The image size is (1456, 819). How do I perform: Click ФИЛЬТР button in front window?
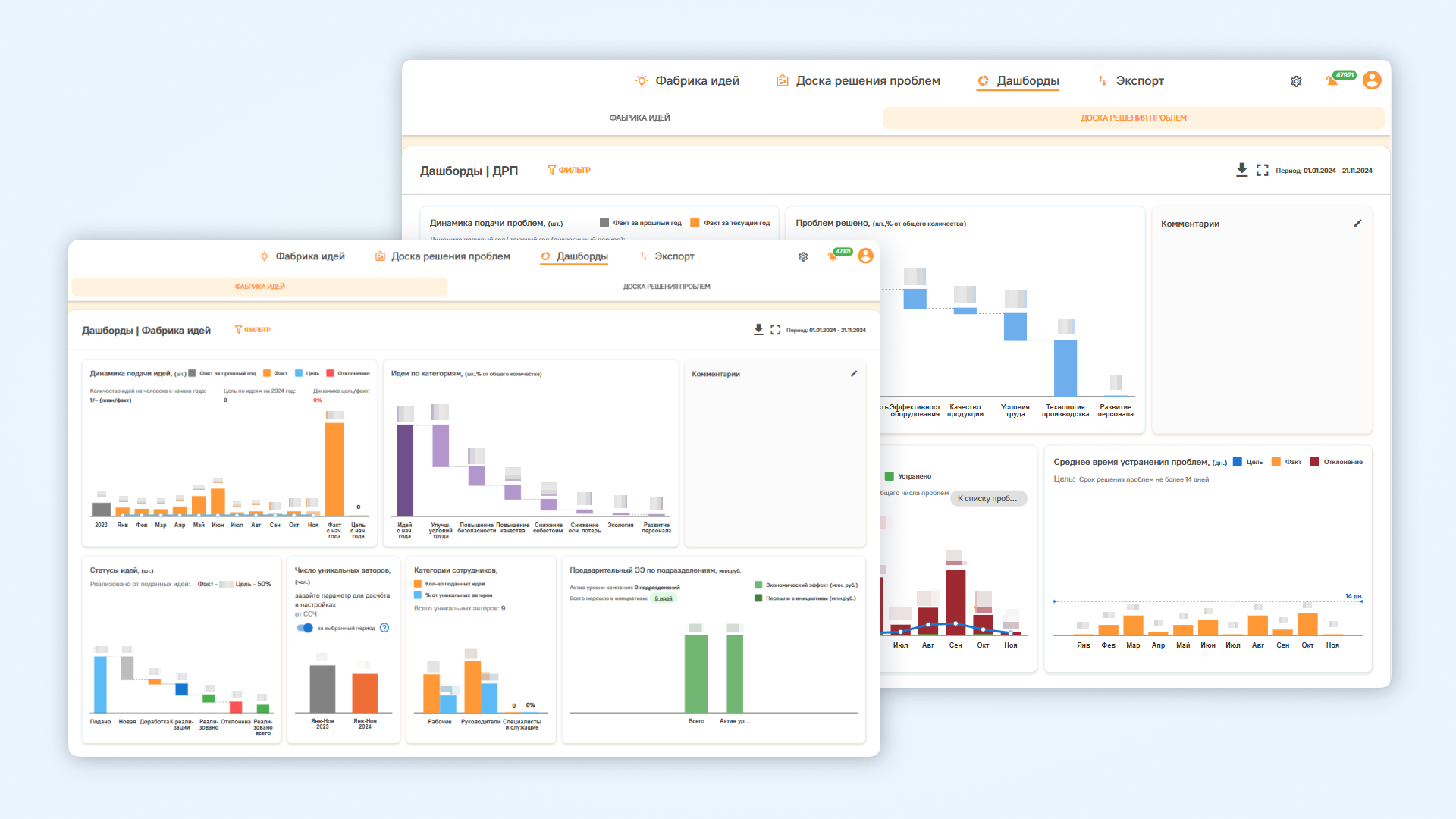coord(253,329)
